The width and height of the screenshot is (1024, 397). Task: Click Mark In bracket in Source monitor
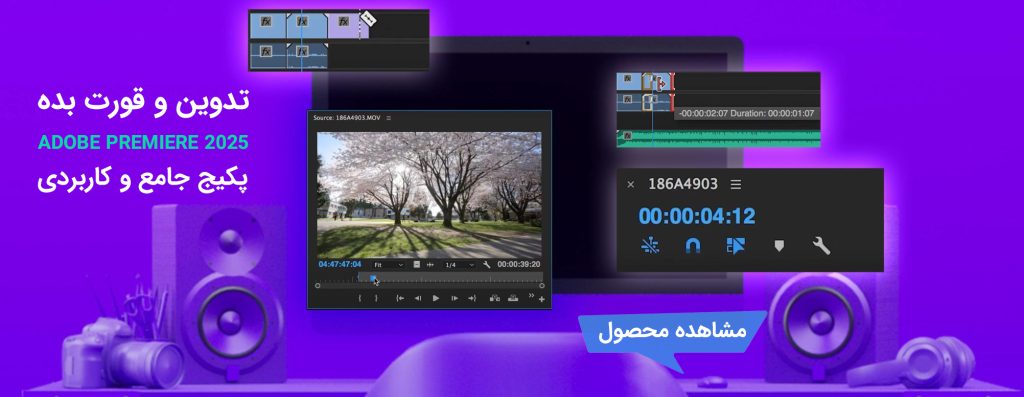[x=360, y=298]
